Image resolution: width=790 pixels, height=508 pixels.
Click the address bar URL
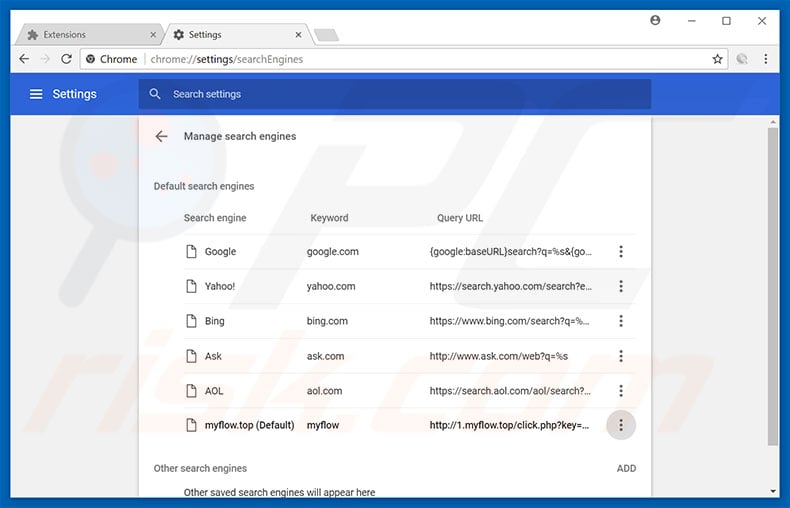tap(227, 59)
